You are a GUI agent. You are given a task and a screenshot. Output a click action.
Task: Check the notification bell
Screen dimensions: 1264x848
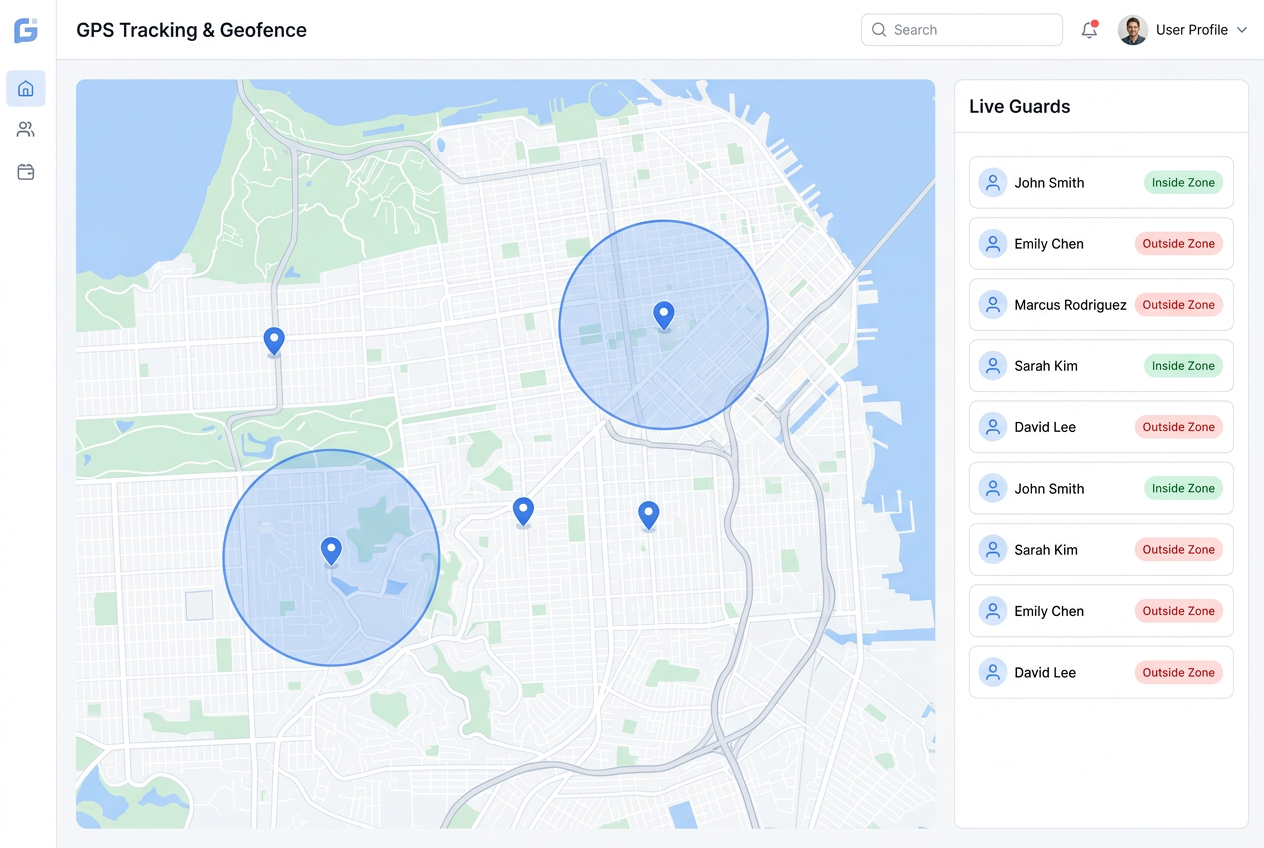pyautogui.click(x=1089, y=30)
